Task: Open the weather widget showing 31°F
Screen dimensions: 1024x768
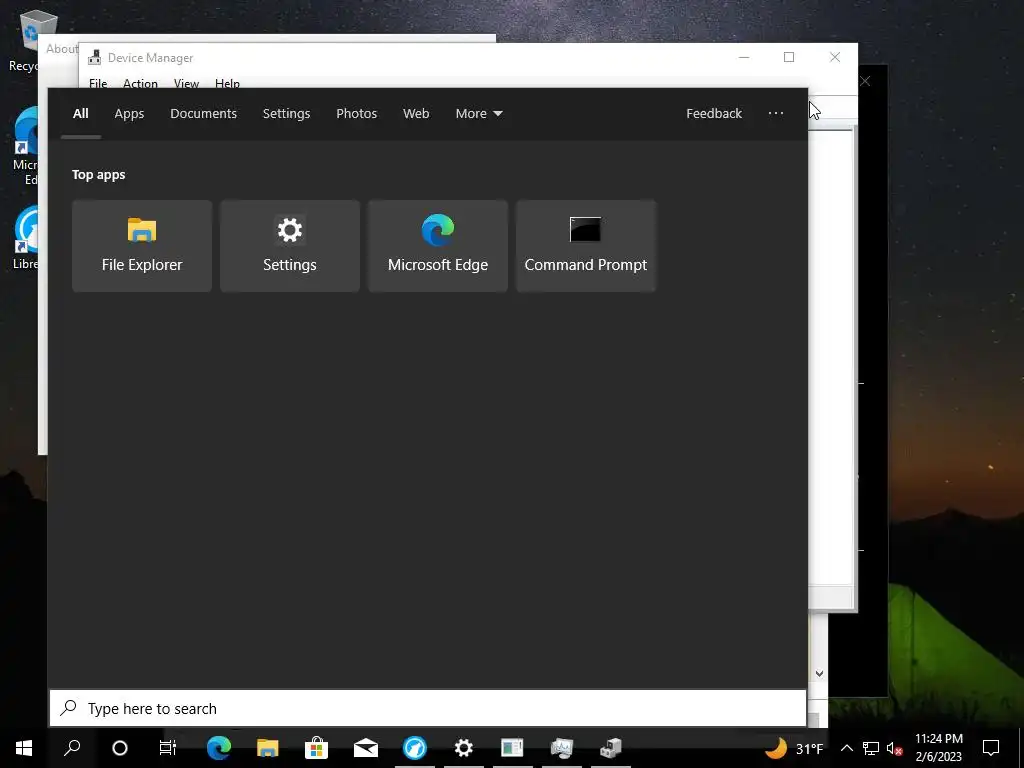Action: [x=793, y=748]
